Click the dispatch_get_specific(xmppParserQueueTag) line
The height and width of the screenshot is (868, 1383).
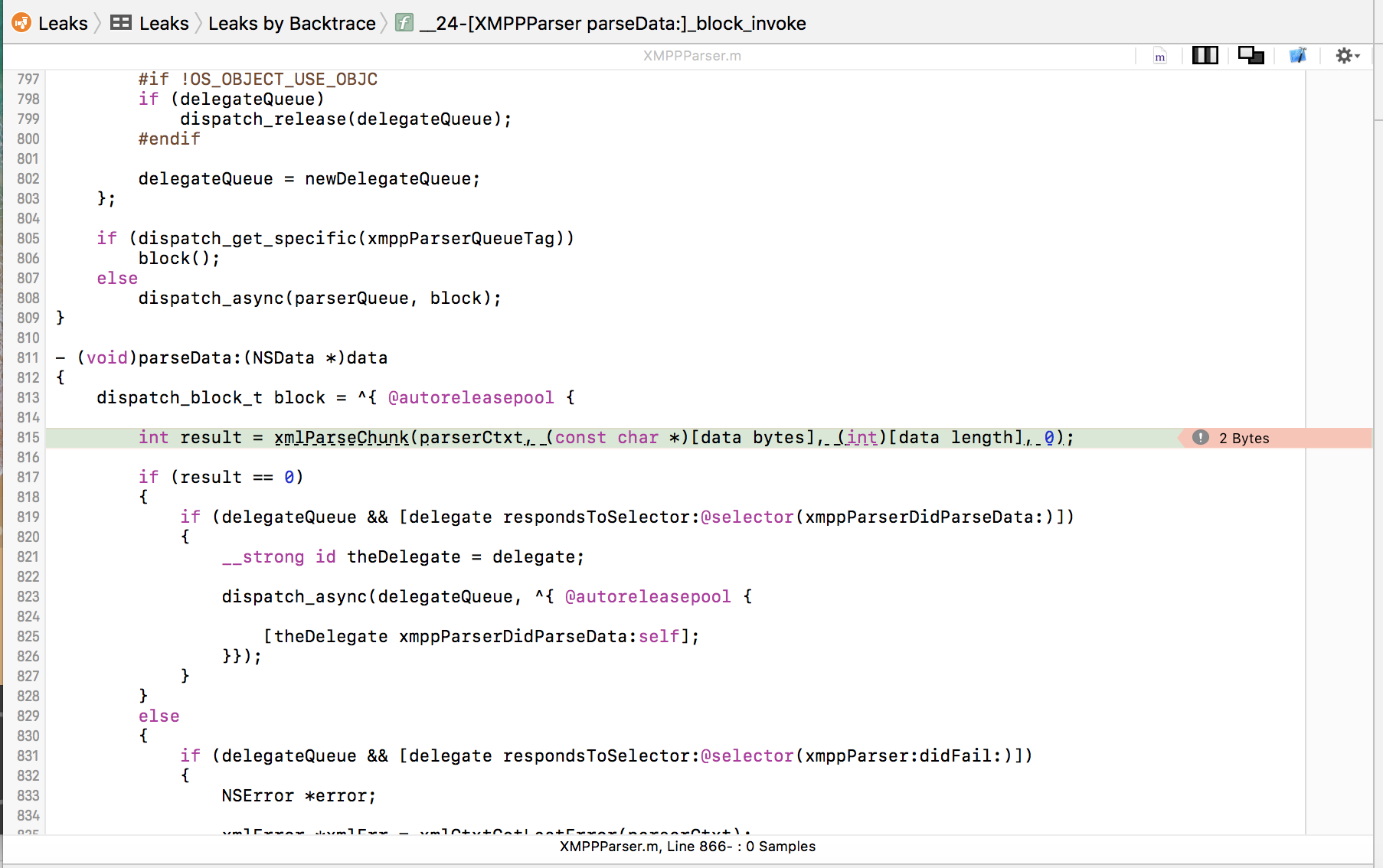point(335,239)
